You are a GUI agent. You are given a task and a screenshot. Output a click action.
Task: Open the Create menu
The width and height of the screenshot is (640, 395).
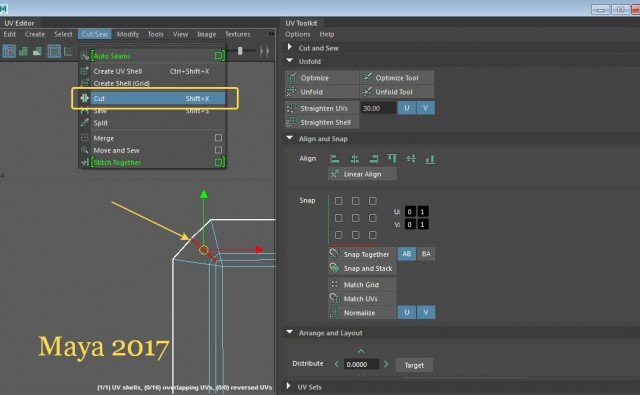[x=35, y=34]
